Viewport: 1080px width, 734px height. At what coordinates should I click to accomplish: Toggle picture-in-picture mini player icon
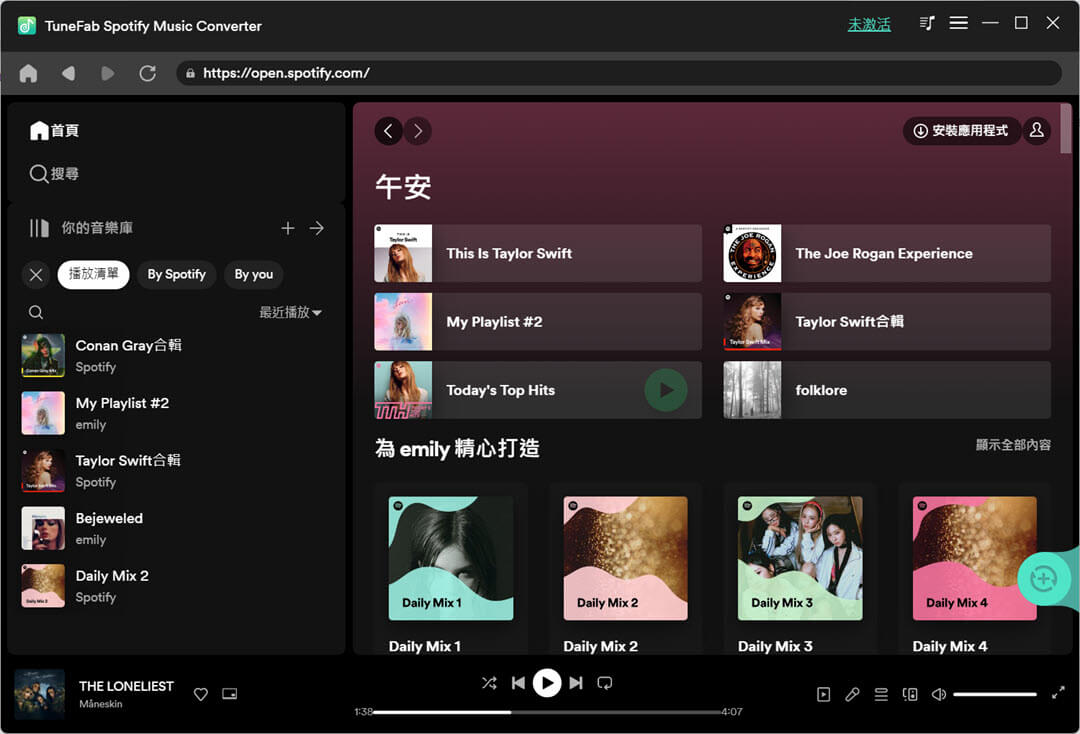point(229,694)
